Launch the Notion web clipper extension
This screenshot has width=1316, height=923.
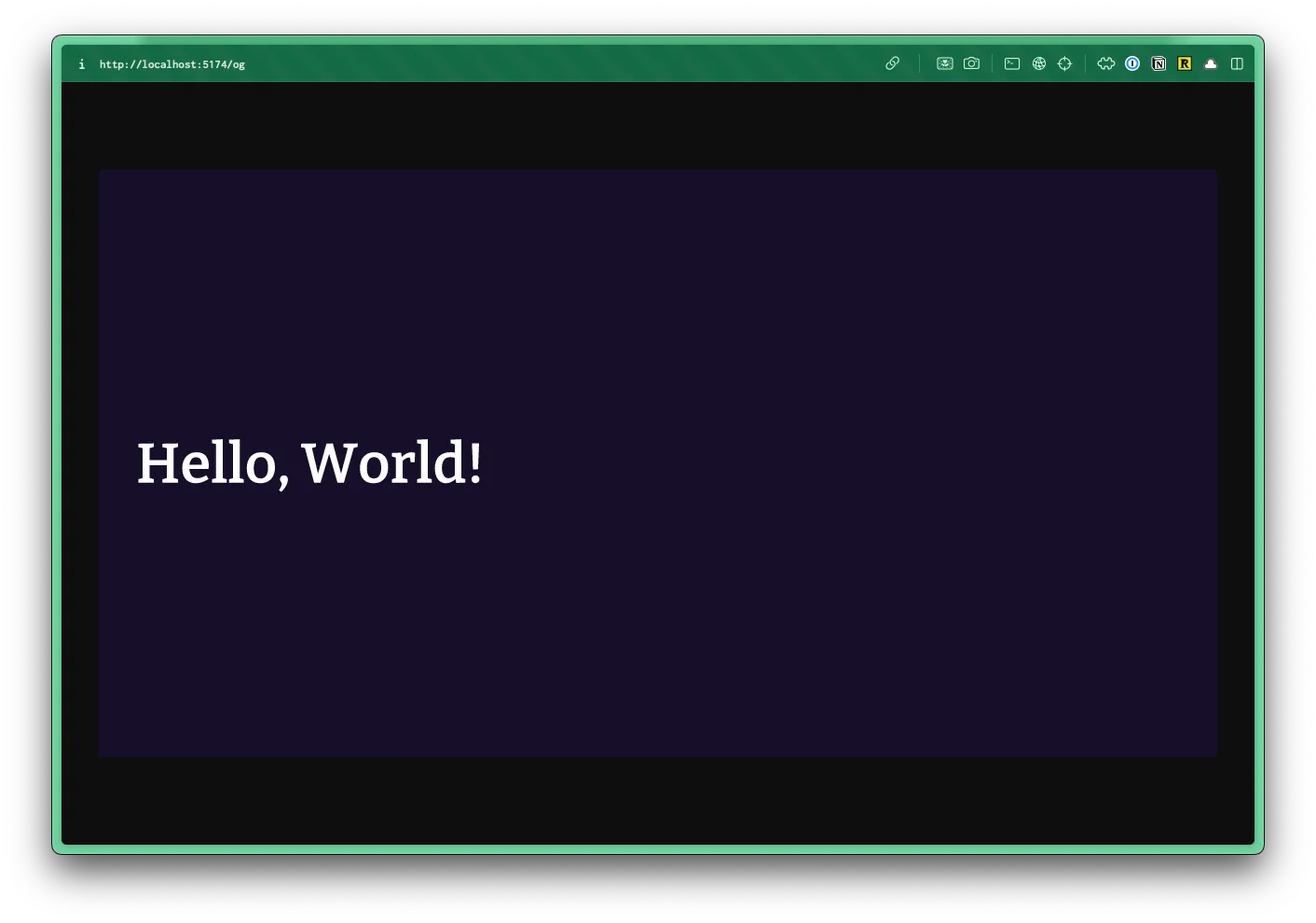pyautogui.click(x=1158, y=63)
